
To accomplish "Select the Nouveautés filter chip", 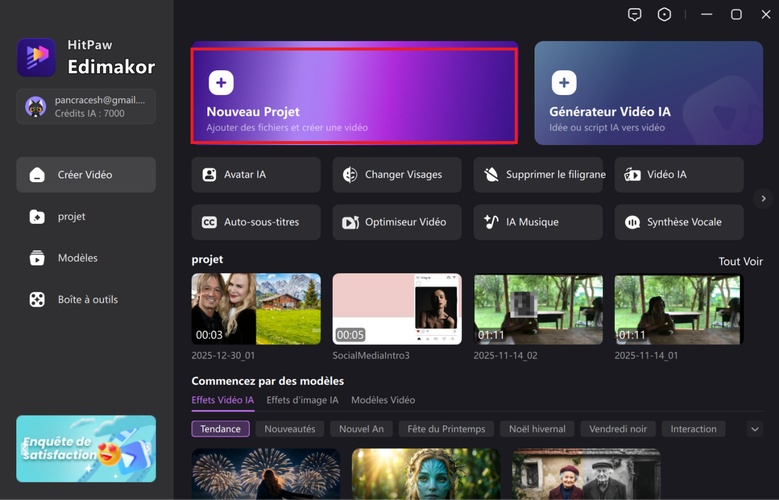I will coord(290,429).
